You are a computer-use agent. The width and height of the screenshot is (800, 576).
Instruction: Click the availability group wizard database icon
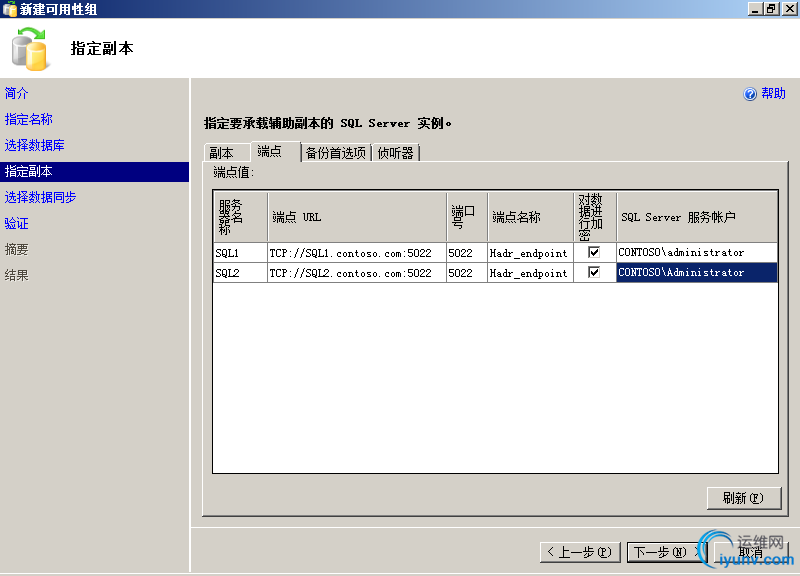click(x=31, y=49)
